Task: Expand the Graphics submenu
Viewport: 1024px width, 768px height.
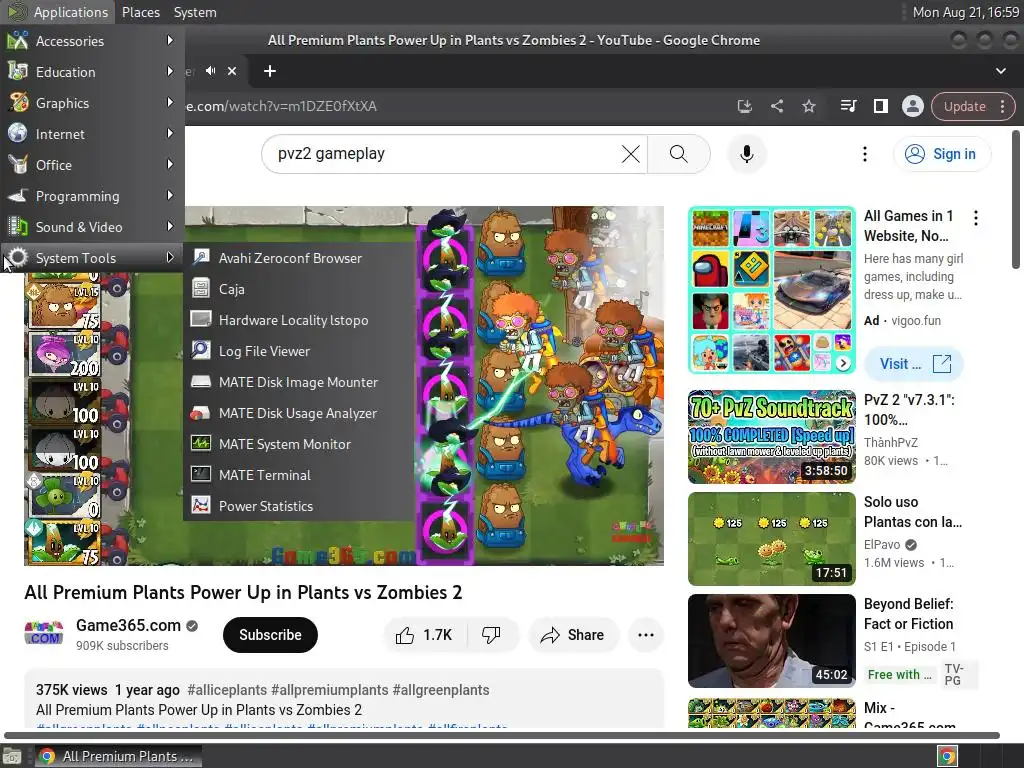Action: tap(92, 103)
